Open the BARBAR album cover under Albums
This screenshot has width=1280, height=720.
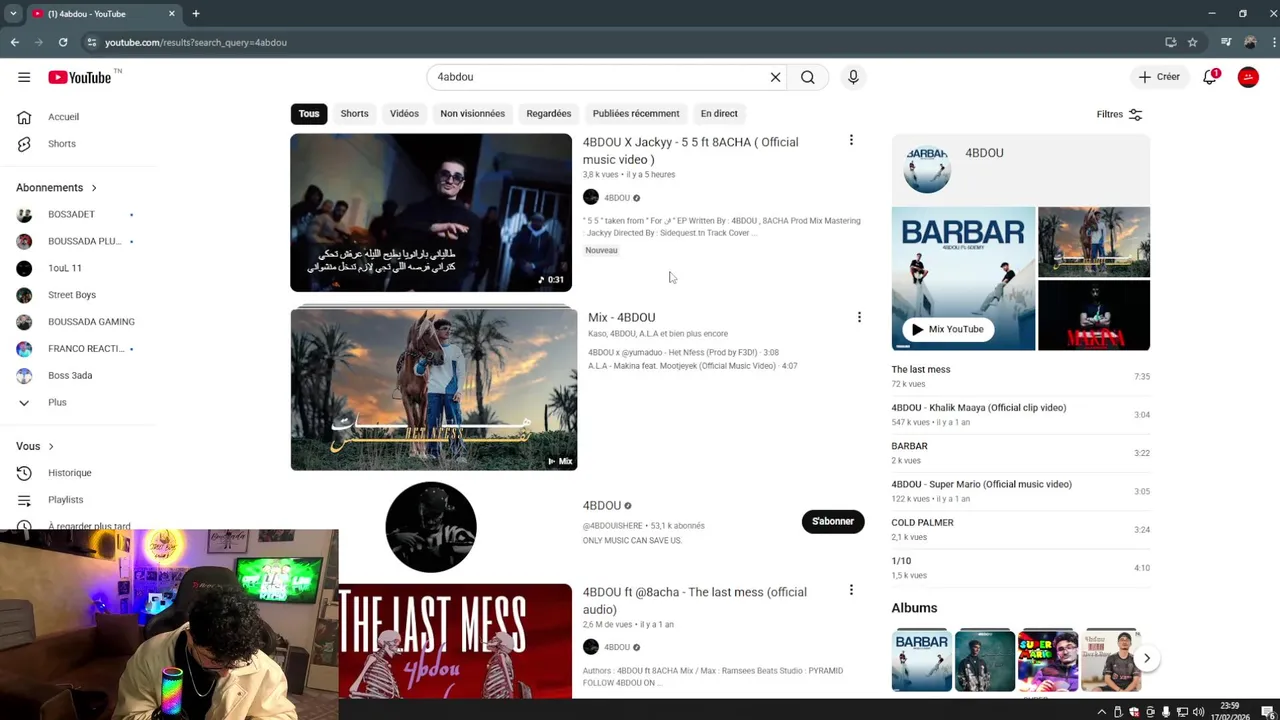(x=922, y=661)
